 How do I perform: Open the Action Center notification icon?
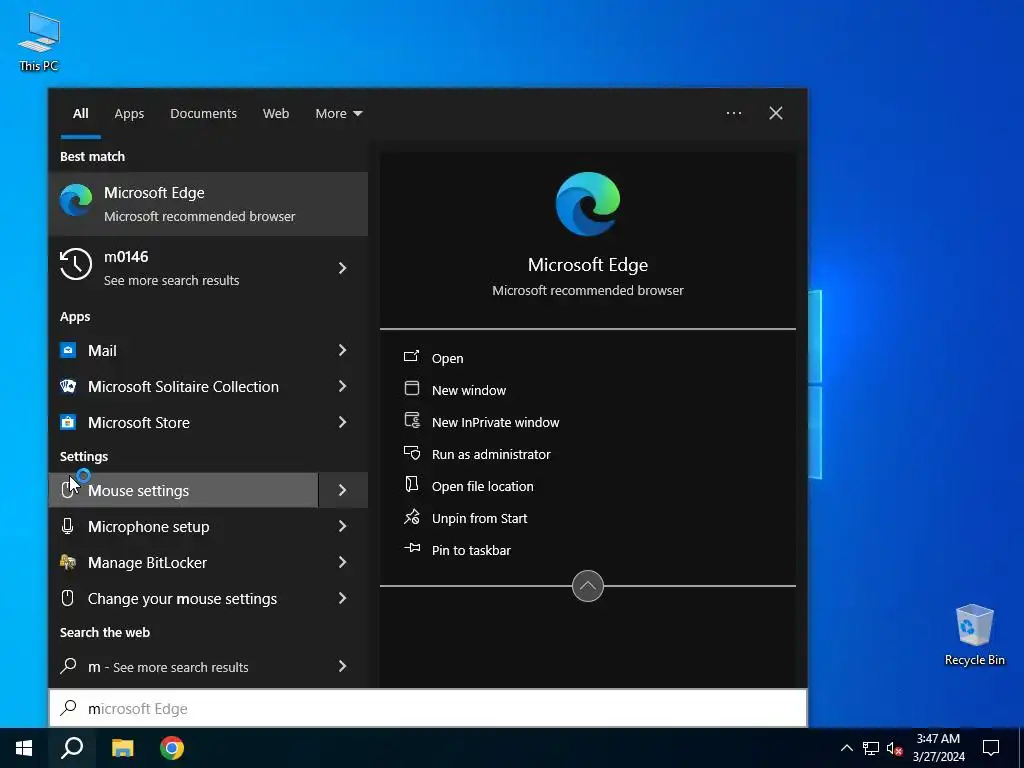(x=991, y=748)
